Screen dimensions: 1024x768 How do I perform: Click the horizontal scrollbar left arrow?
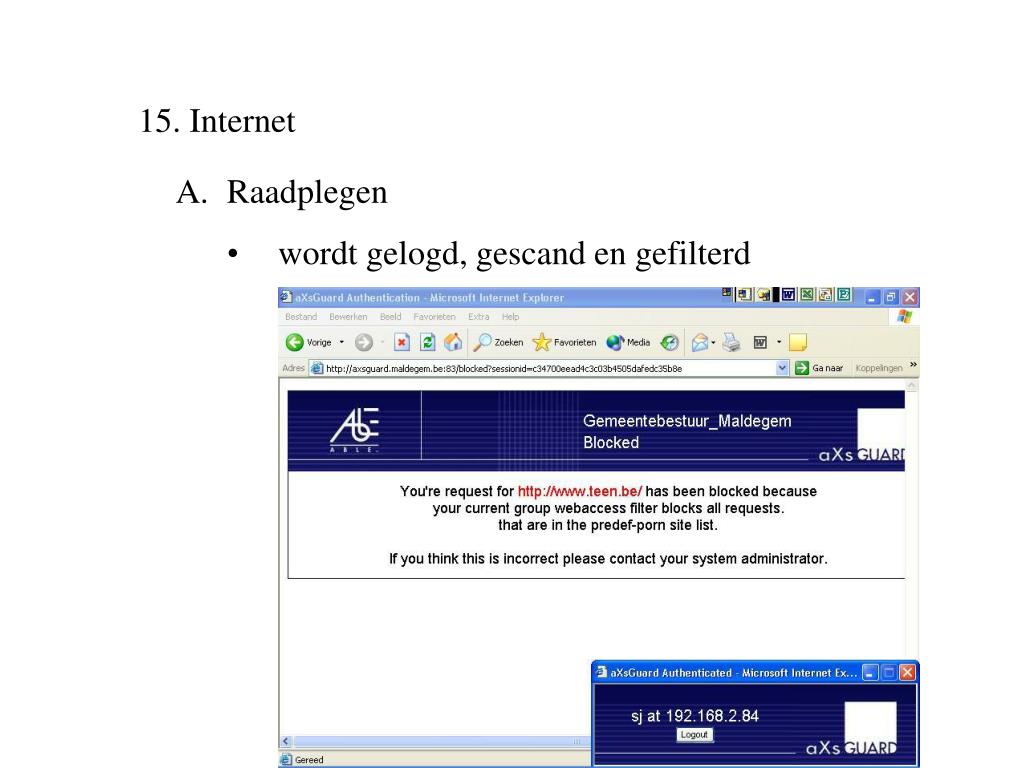coord(285,741)
